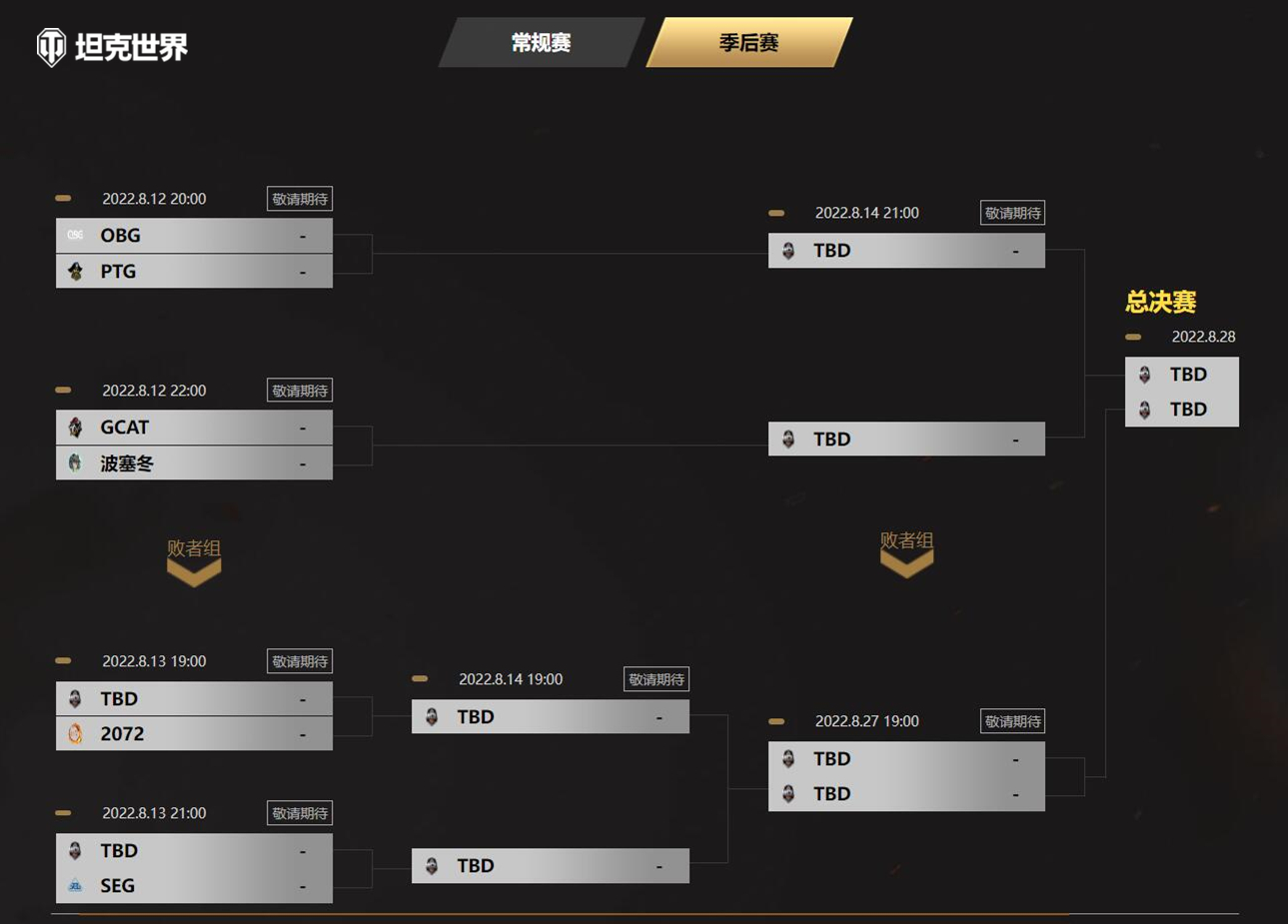
Task: Click 敬请期待 for the 8.12 22:00 match
Action: [x=300, y=391]
